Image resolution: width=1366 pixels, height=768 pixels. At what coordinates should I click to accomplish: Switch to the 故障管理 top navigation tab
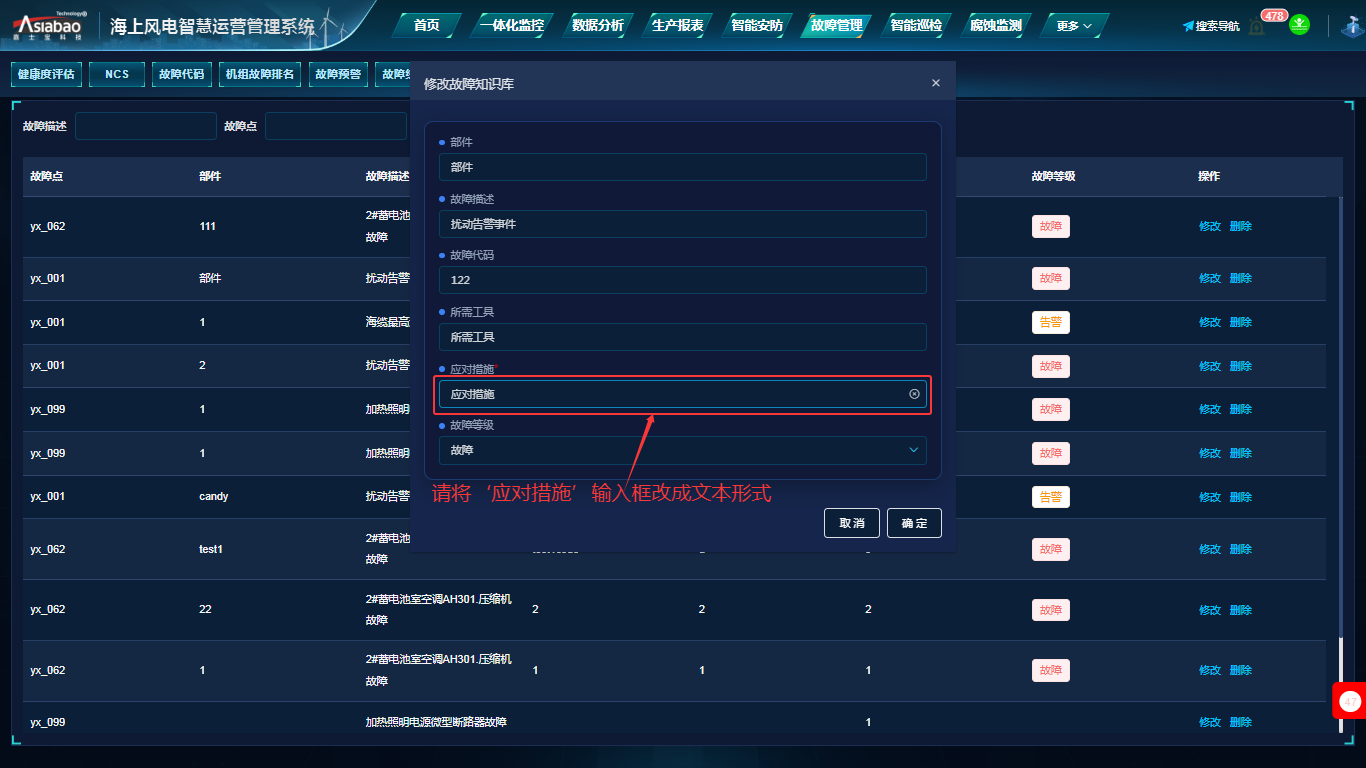[836, 26]
